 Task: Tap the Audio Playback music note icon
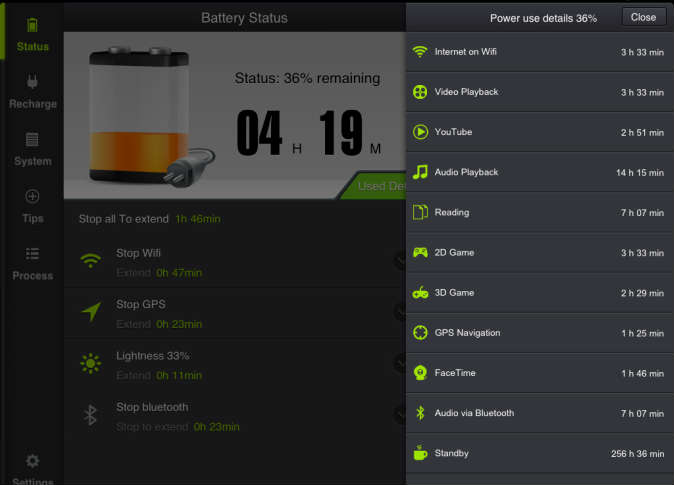(x=420, y=172)
